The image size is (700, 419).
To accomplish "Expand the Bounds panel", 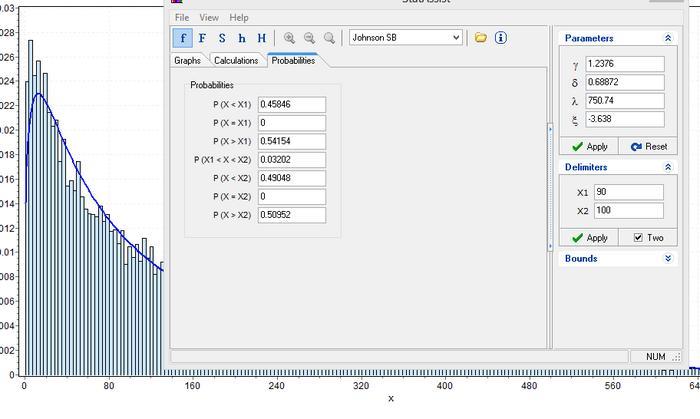I will (668, 259).
